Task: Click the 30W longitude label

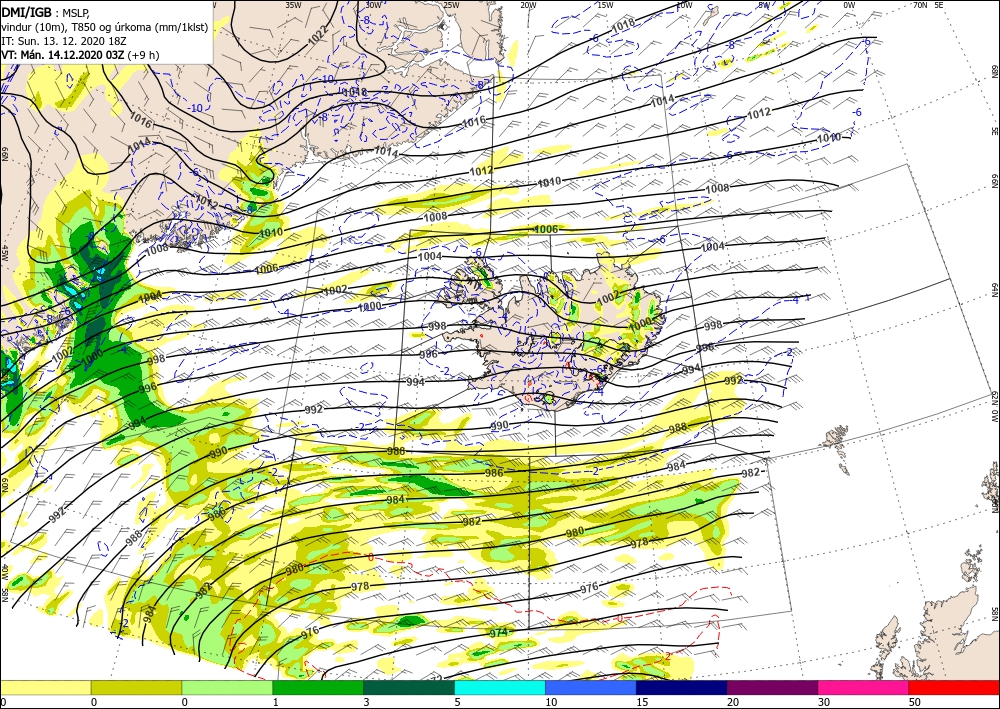Action: point(373,5)
